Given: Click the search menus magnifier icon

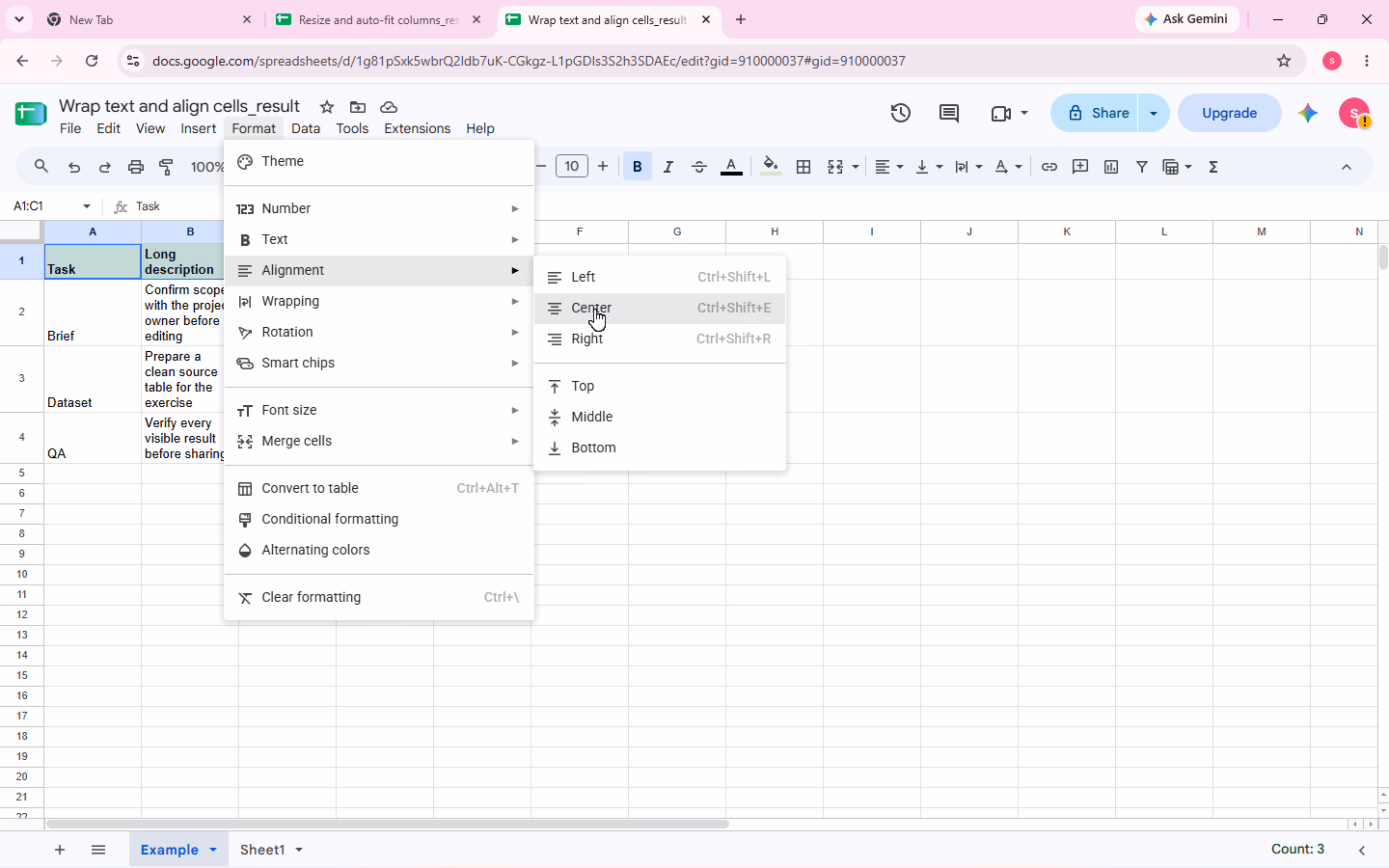Looking at the screenshot, I should pos(41,167).
